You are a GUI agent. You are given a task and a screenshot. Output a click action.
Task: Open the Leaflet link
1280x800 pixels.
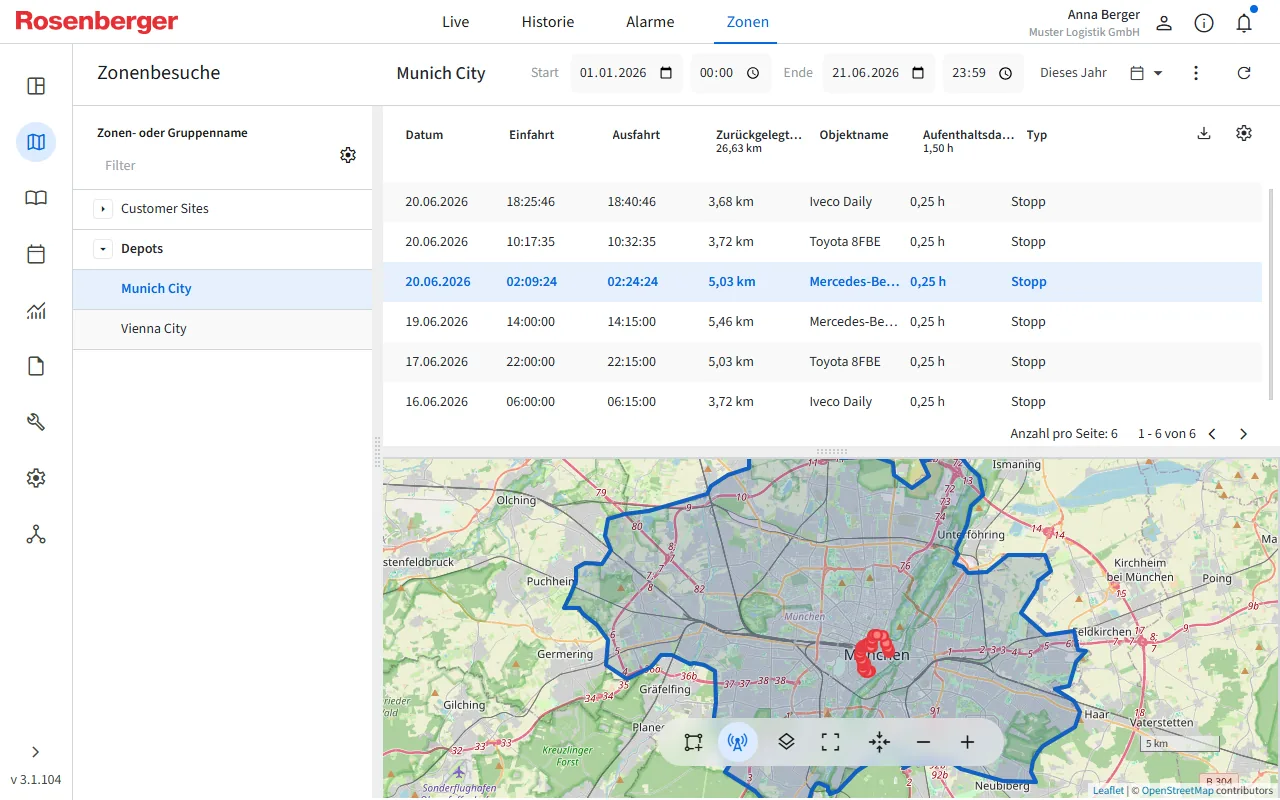[1108, 790]
